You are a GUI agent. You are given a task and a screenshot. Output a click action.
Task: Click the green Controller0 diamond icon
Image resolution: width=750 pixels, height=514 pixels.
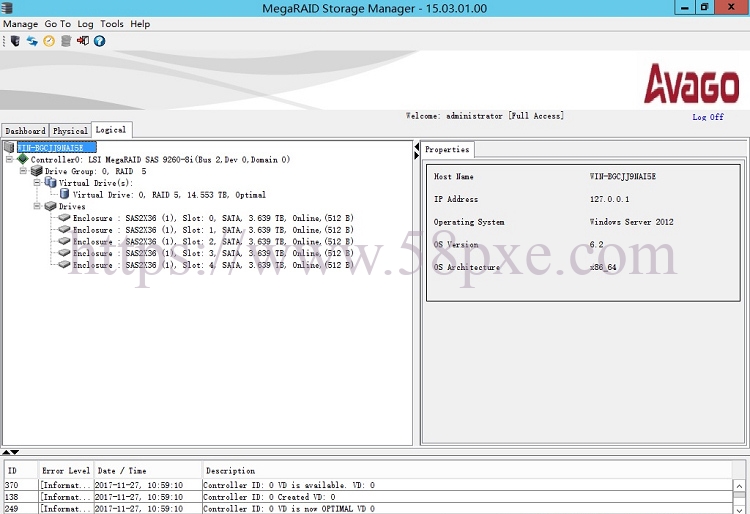pos(22,159)
